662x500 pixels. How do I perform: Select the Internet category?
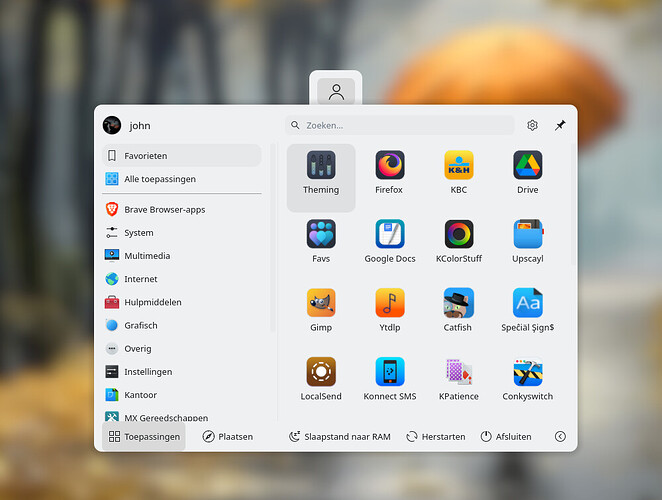[182, 279]
